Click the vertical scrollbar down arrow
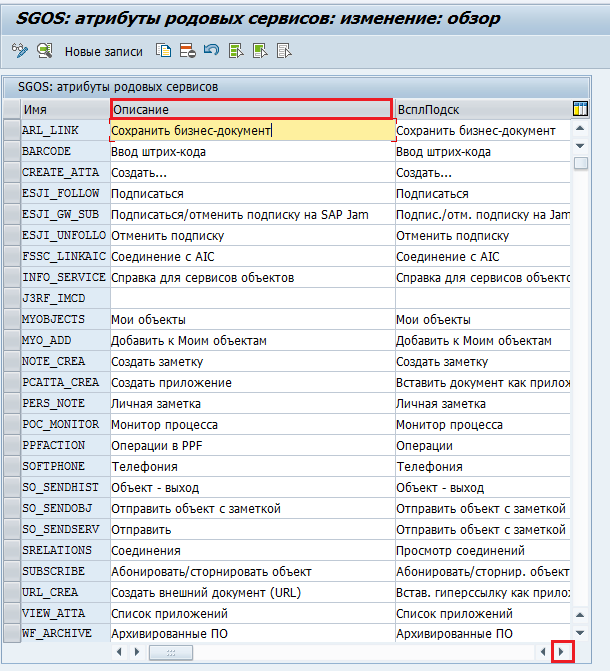 coord(580,146)
